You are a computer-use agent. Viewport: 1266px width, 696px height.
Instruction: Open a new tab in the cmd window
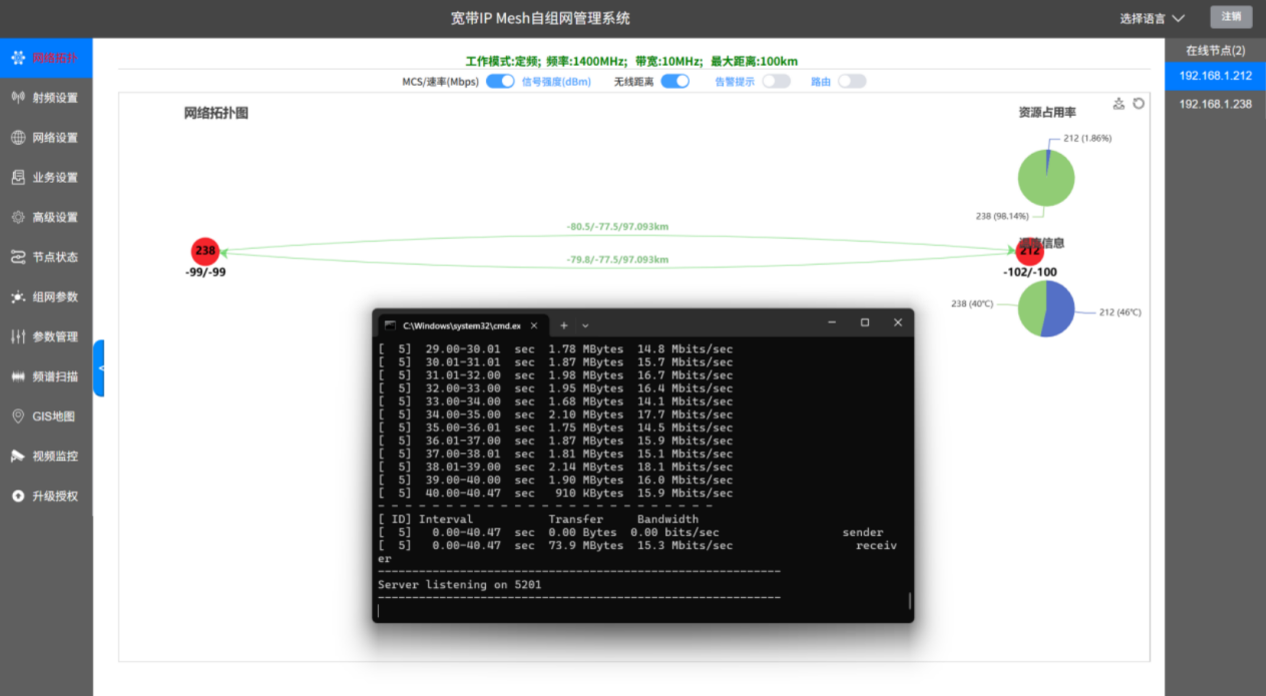pos(564,325)
